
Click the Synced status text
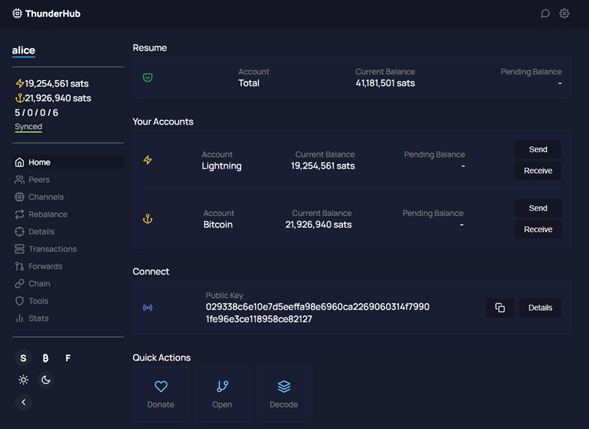(28, 127)
